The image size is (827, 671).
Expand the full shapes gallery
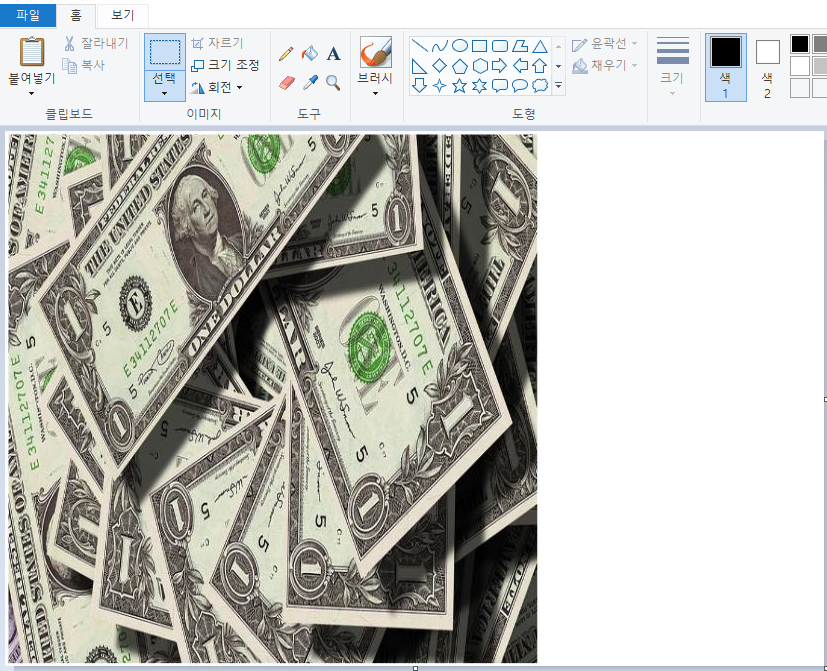tap(559, 85)
